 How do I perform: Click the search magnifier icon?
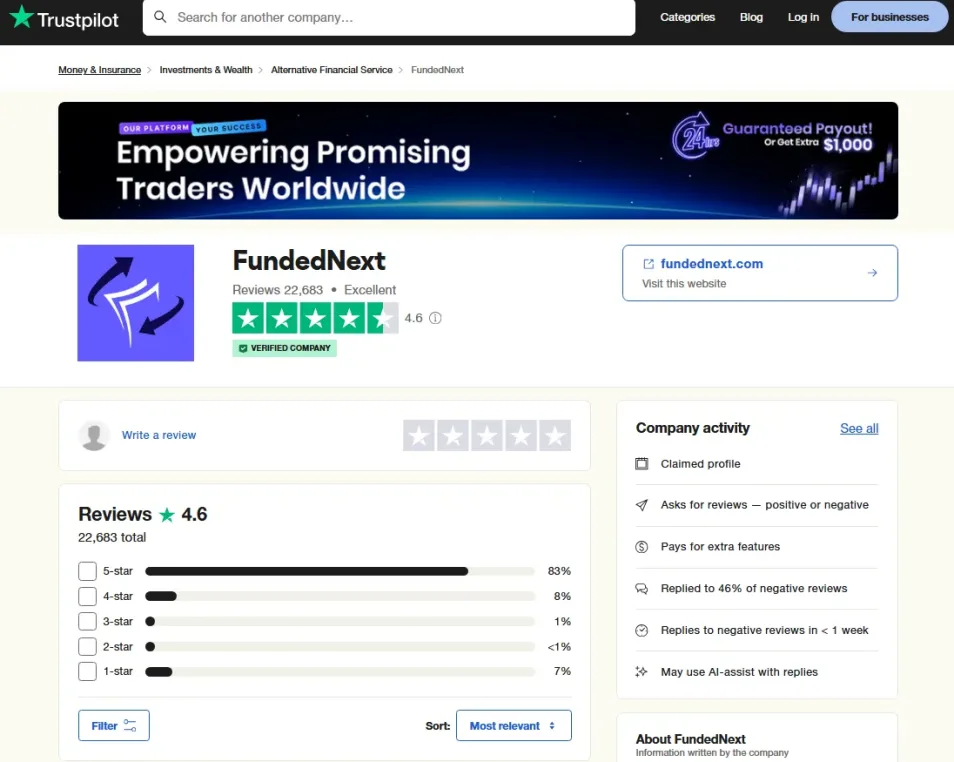coord(160,16)
